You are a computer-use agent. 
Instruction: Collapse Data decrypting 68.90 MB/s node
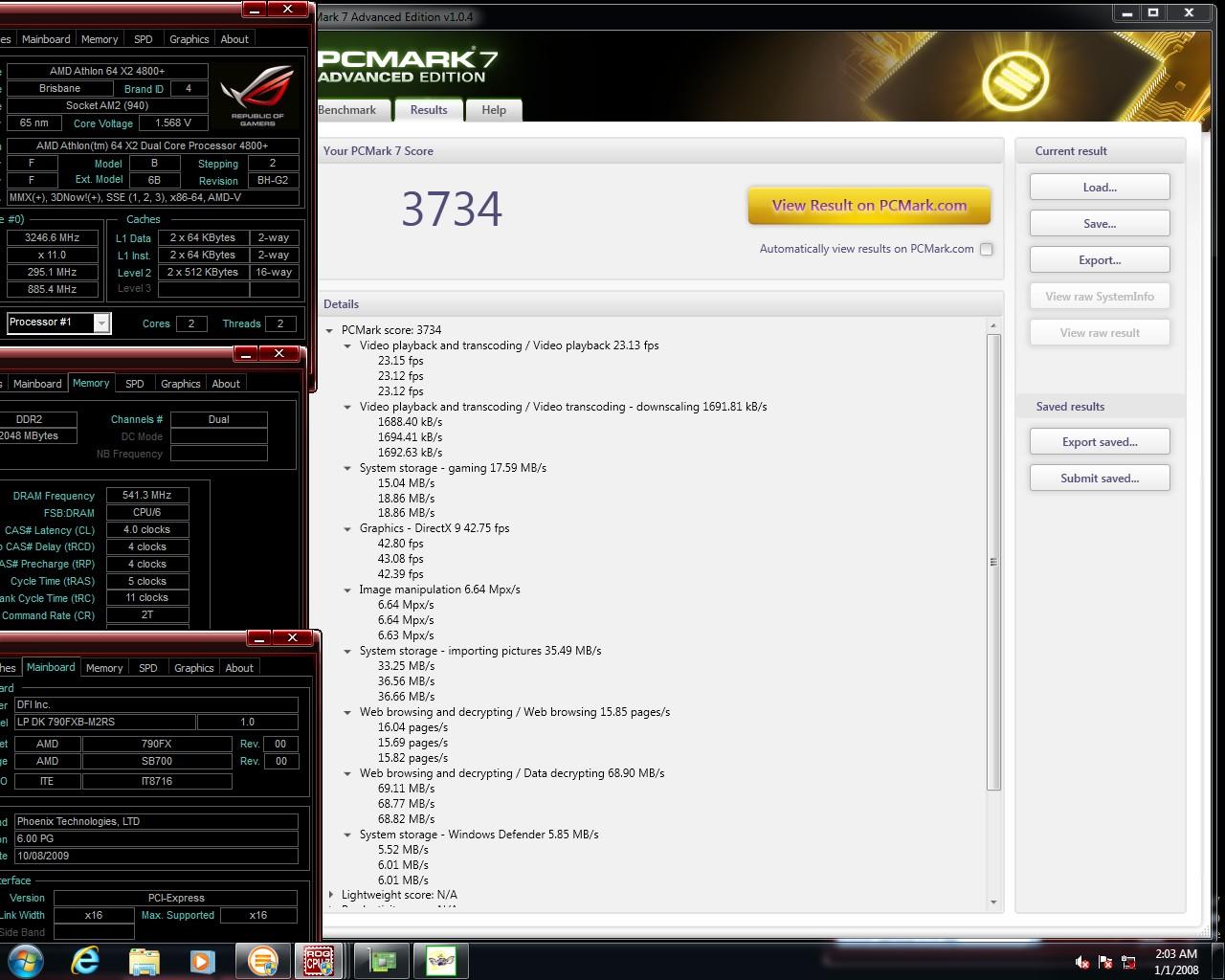(348, 773)
